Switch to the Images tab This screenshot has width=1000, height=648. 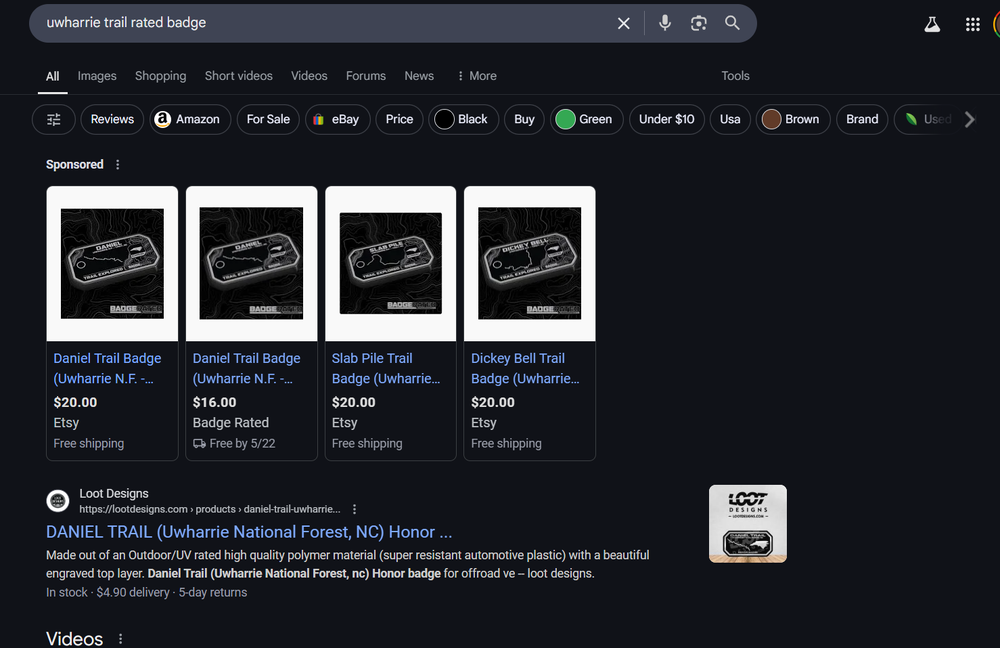click(97, 76)
